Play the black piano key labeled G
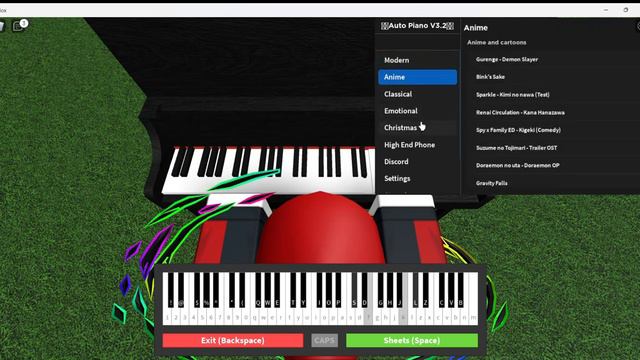The height and width of the screenshot is (360, 640). tap(381, 290)
